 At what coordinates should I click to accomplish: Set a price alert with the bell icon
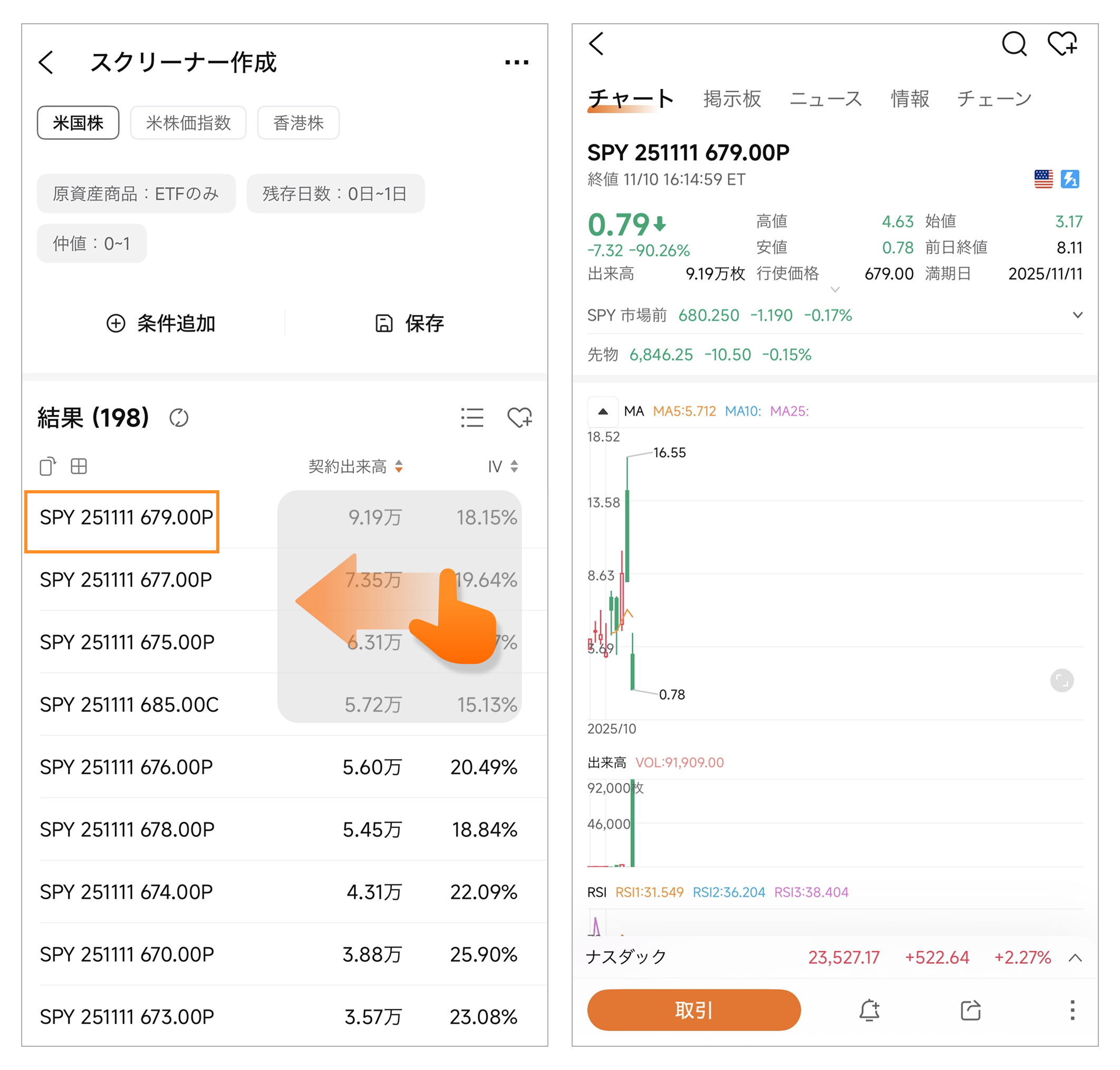[x=869, y=1009]
